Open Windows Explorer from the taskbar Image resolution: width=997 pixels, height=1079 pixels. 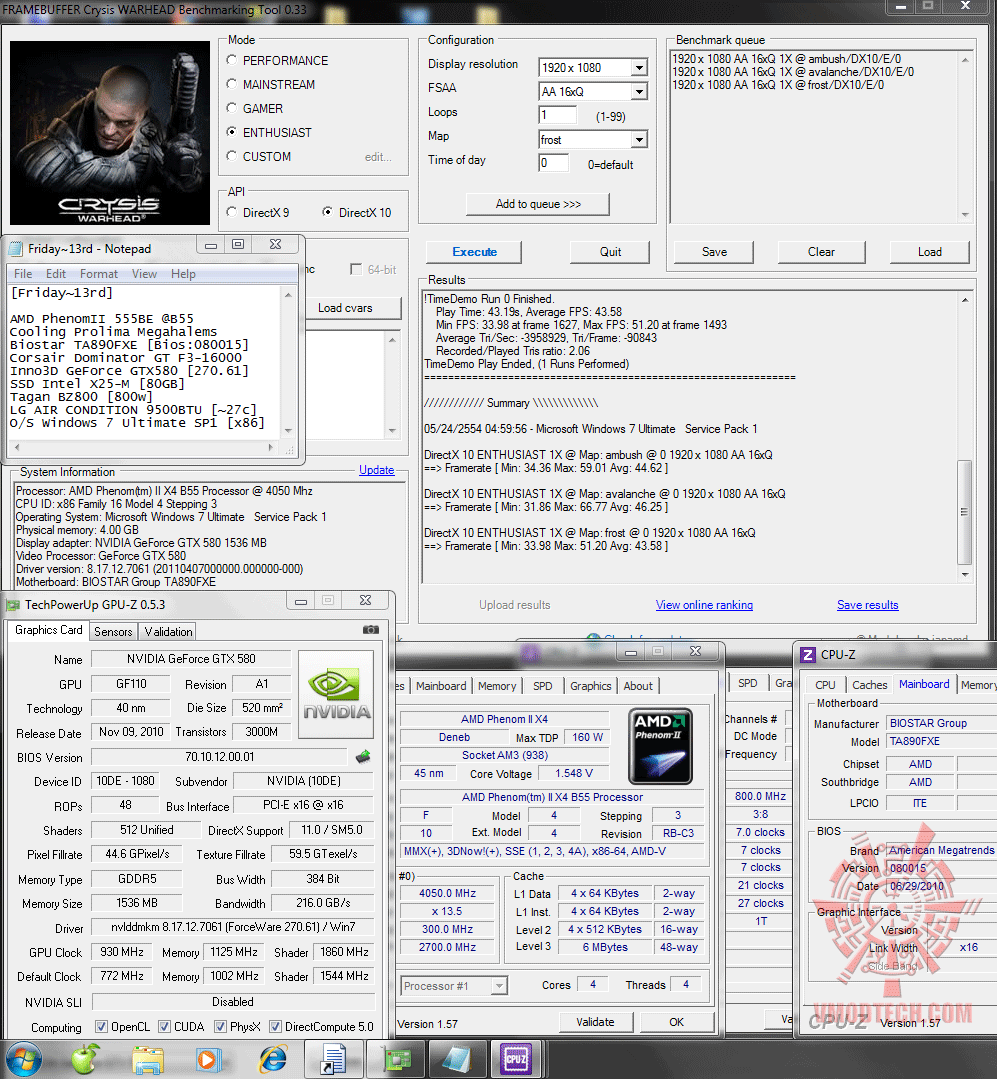pos(148,1059)
